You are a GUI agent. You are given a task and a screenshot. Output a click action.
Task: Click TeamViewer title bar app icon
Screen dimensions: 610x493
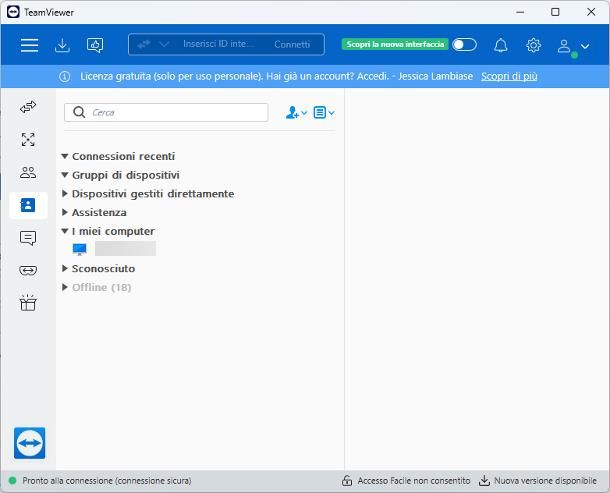[13, 12]
